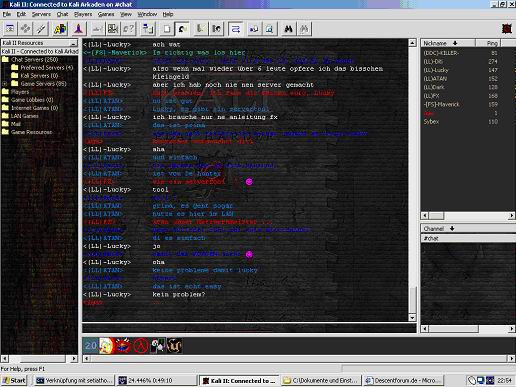Switch to Descentforum.de taskbar window
Screen dimensions: 516x387
tap(404, 380)
